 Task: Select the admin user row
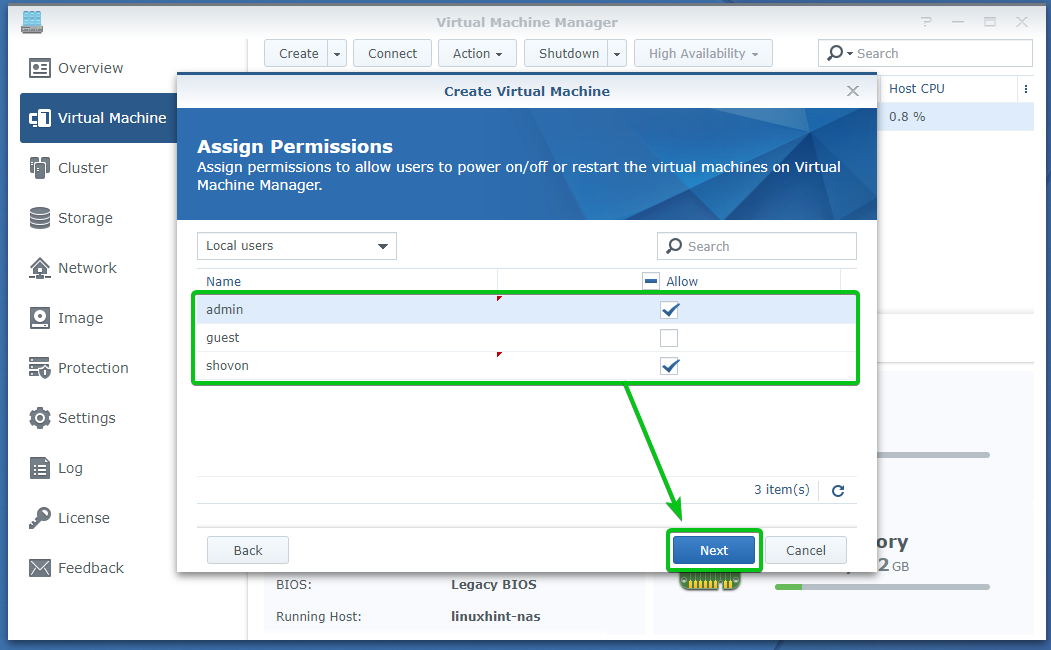pyautogui.click(x=526, y=310)
